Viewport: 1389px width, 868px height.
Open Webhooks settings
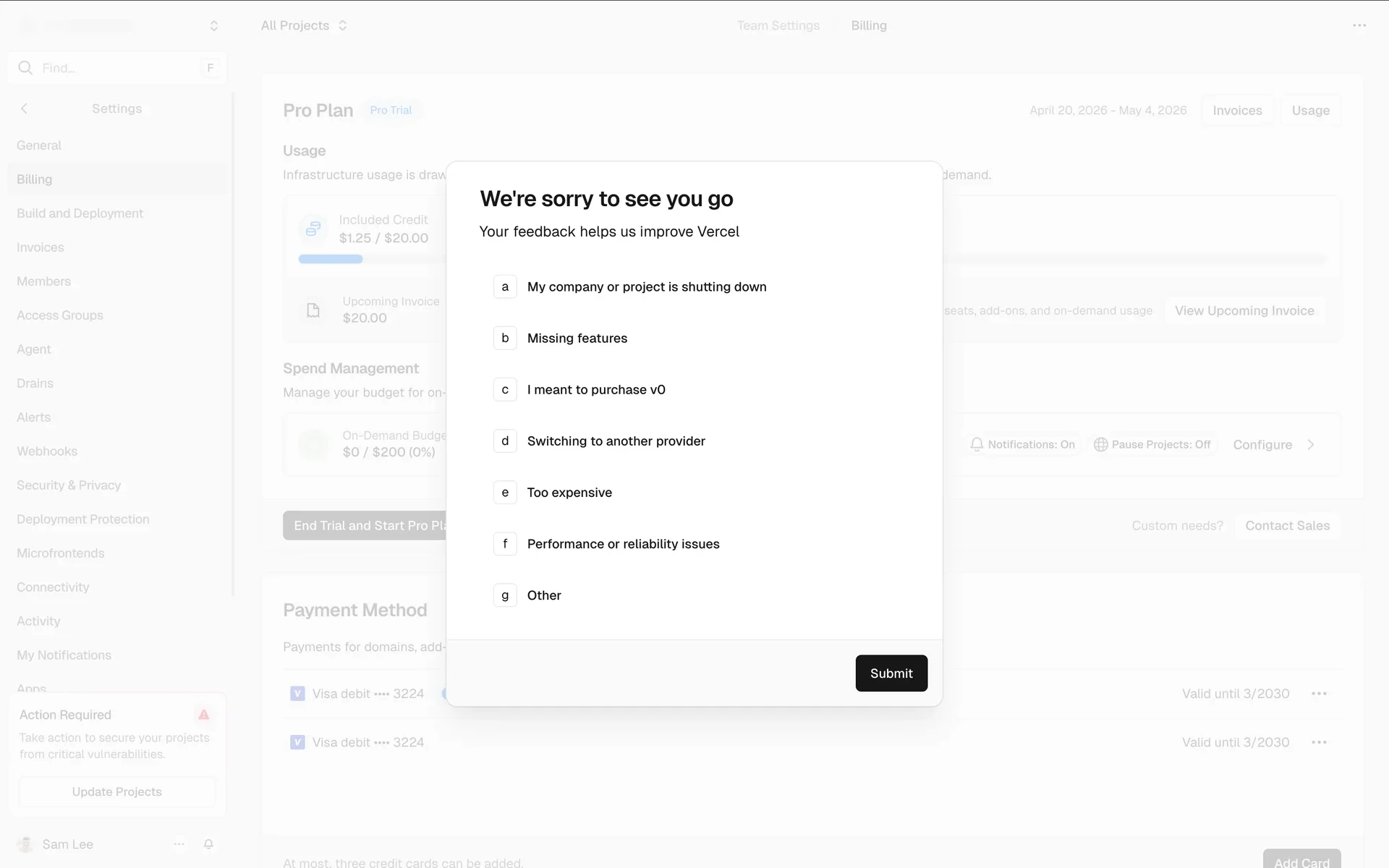pyautogui.click(x=118, y=451)
